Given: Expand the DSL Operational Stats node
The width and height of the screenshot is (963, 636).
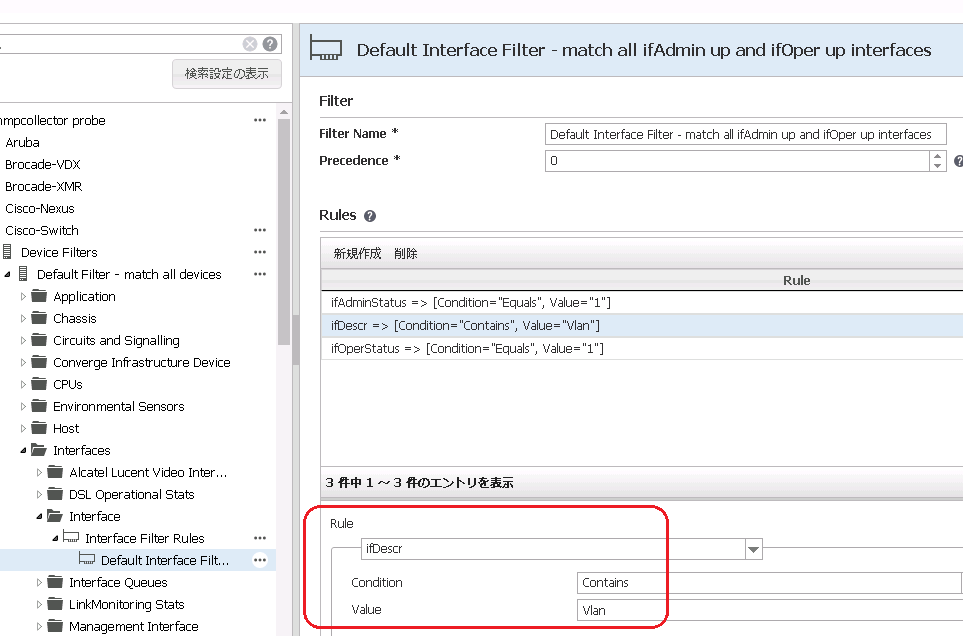Looking at the screenshot, I should coord(40,495).
